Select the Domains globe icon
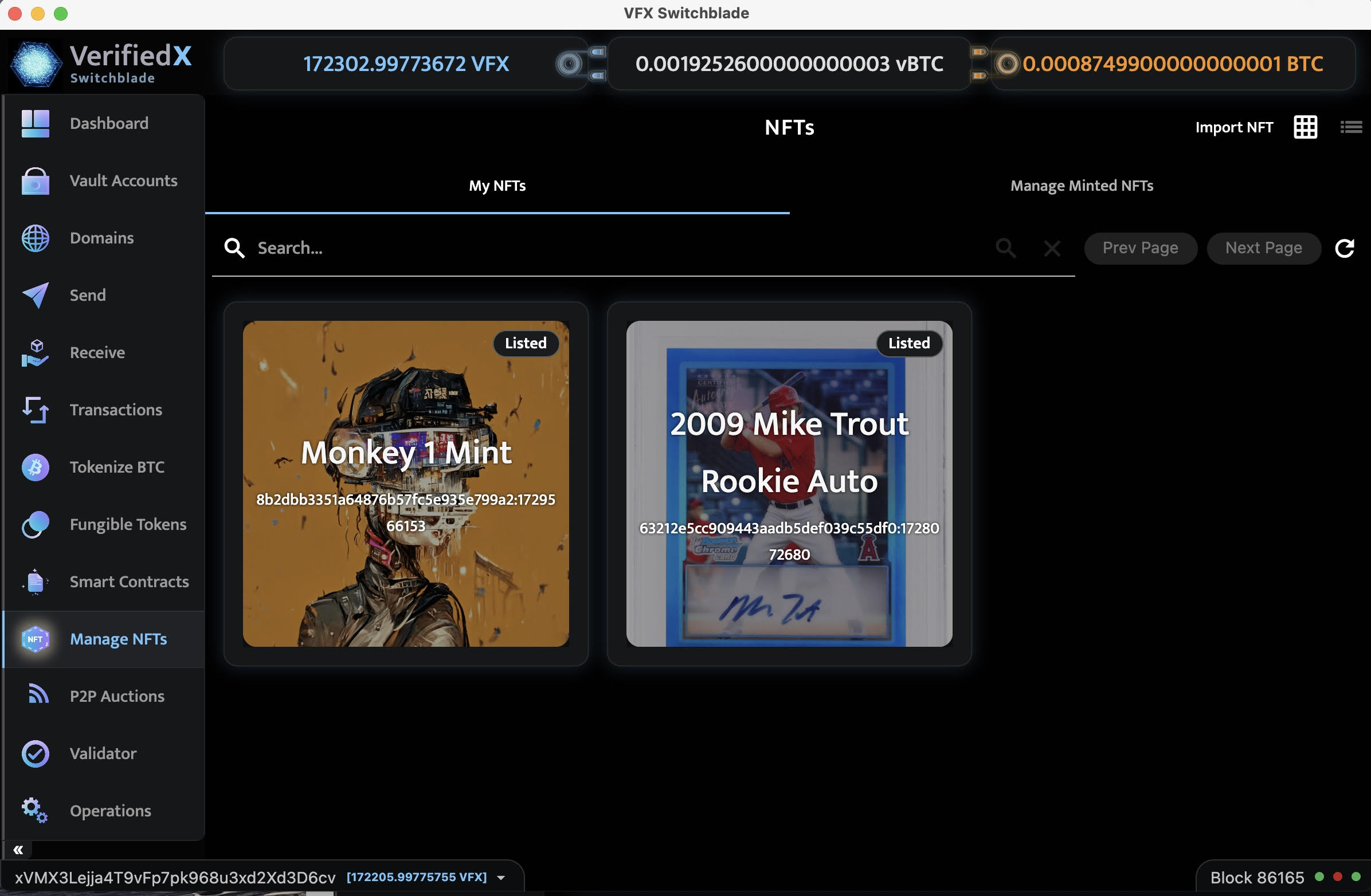Viewport: 1371px width, 896px height. [35, 238]
